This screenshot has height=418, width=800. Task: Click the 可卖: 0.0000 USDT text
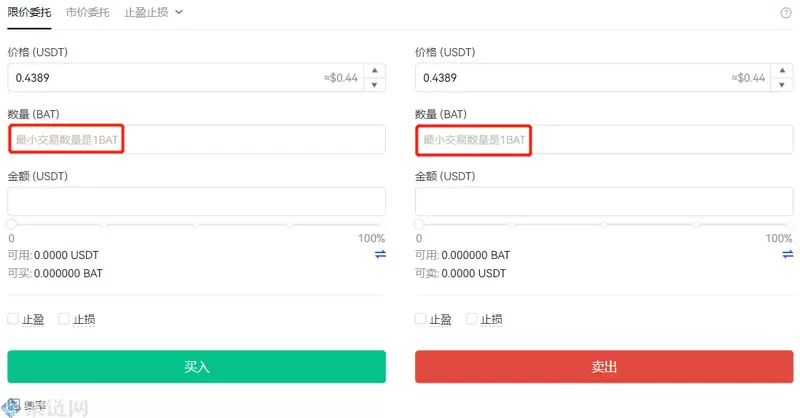pyautogui.click(x=461, y=273)
